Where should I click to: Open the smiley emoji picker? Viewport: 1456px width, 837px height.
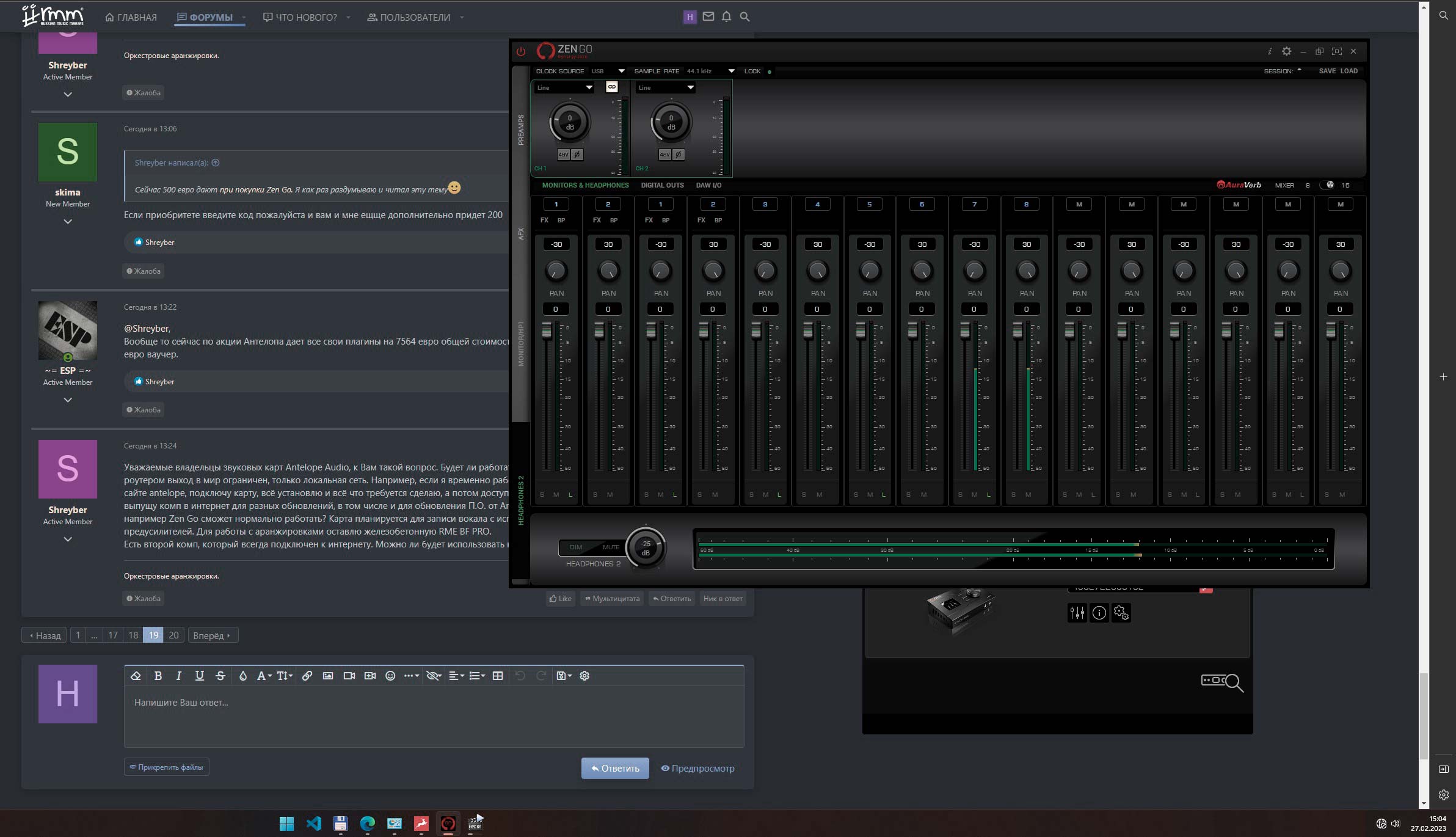390,676
